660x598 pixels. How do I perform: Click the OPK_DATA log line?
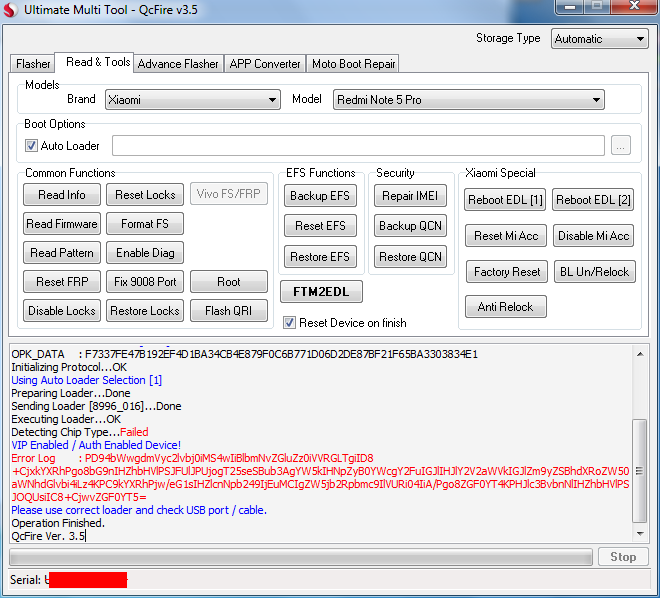[x=245, y=354]
